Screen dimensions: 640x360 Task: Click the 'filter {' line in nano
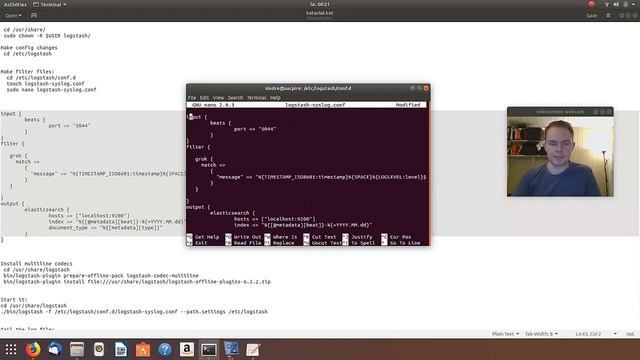pos(198,147)
